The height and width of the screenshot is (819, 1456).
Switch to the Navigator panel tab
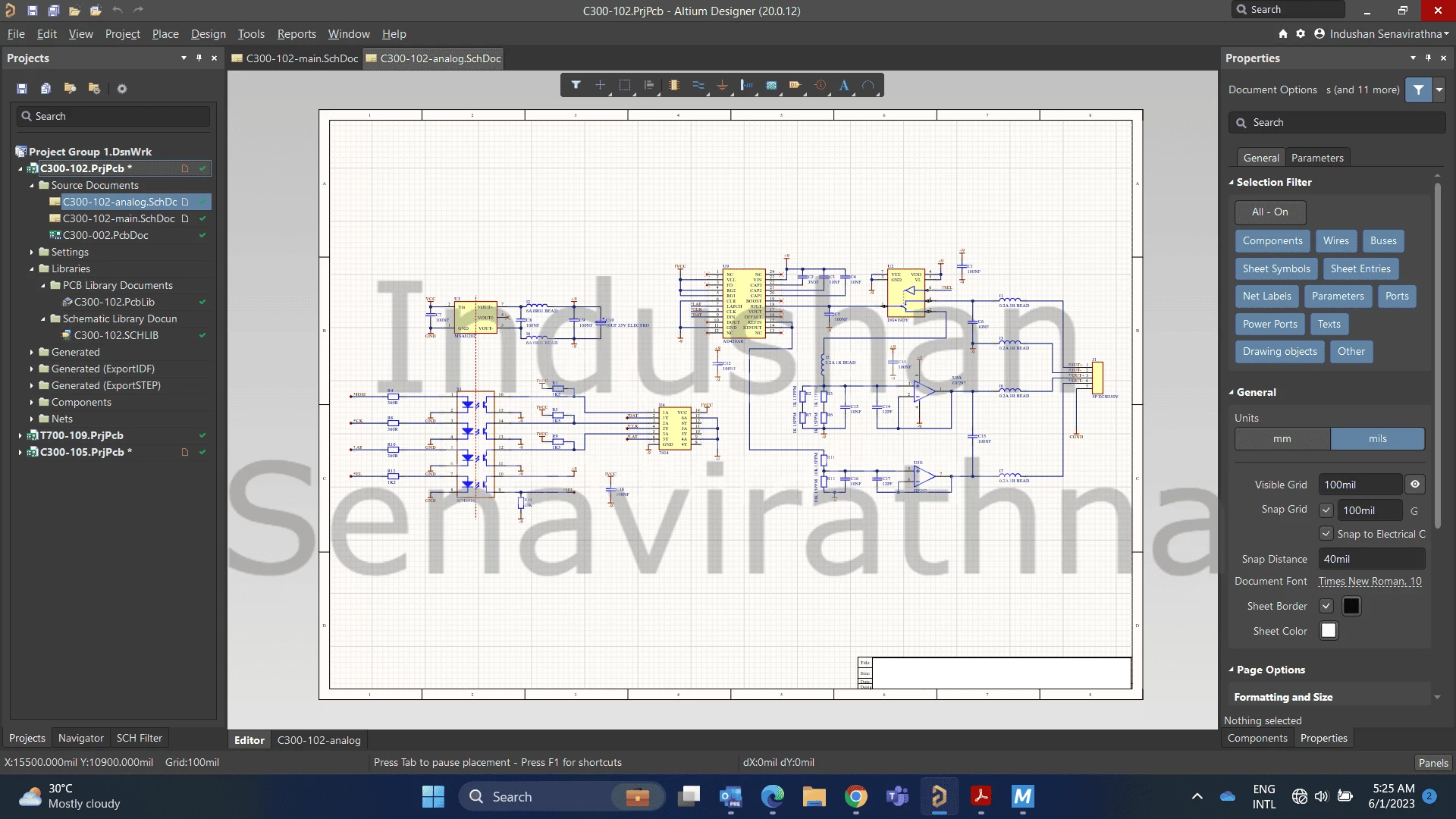[x=80, y=738]
